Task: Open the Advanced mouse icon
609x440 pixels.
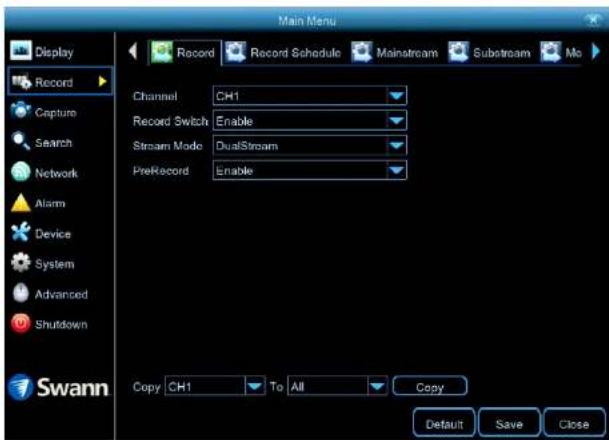Action: (x=21, y=293)
